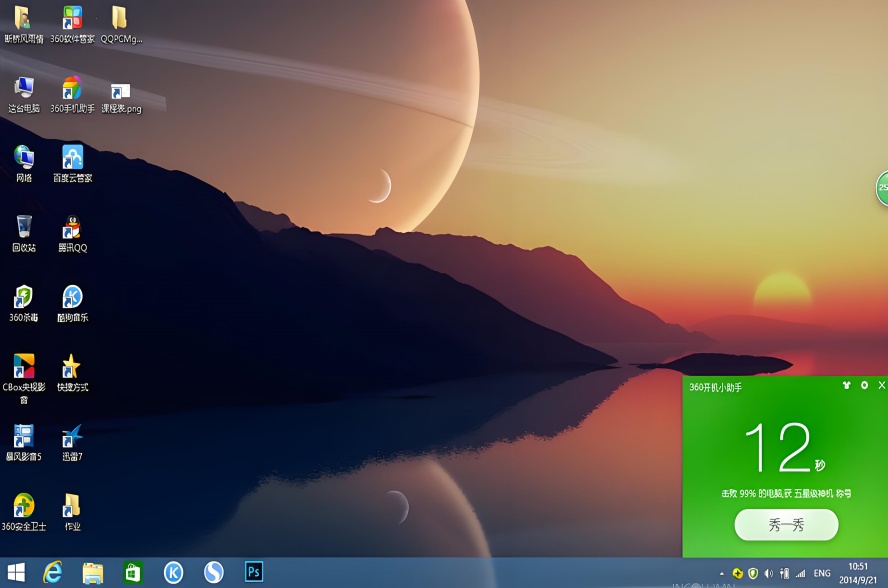Click the 360开机小助手 title text

click(715, 387)
